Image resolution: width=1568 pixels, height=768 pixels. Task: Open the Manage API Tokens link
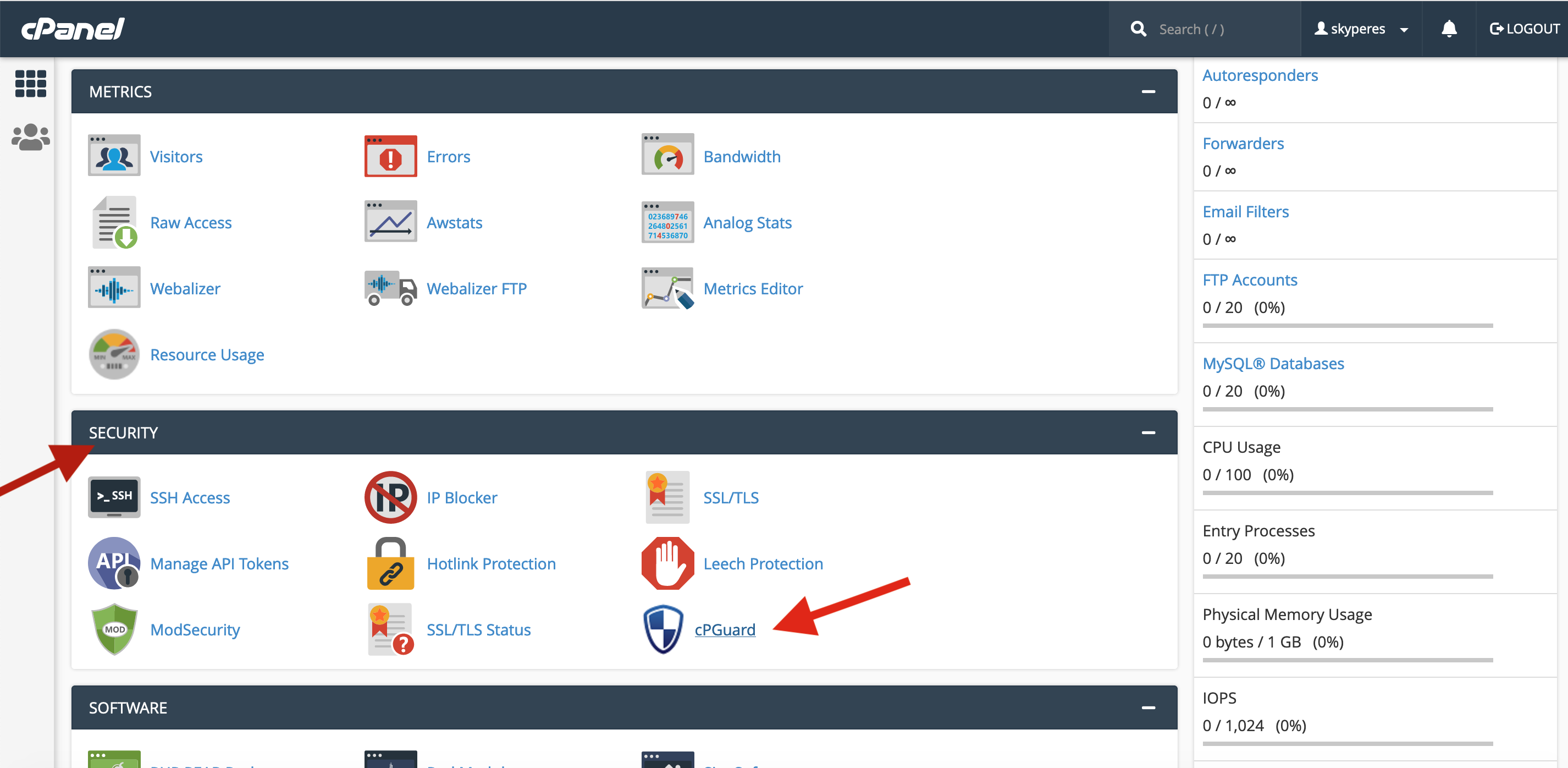pos(219,564)
